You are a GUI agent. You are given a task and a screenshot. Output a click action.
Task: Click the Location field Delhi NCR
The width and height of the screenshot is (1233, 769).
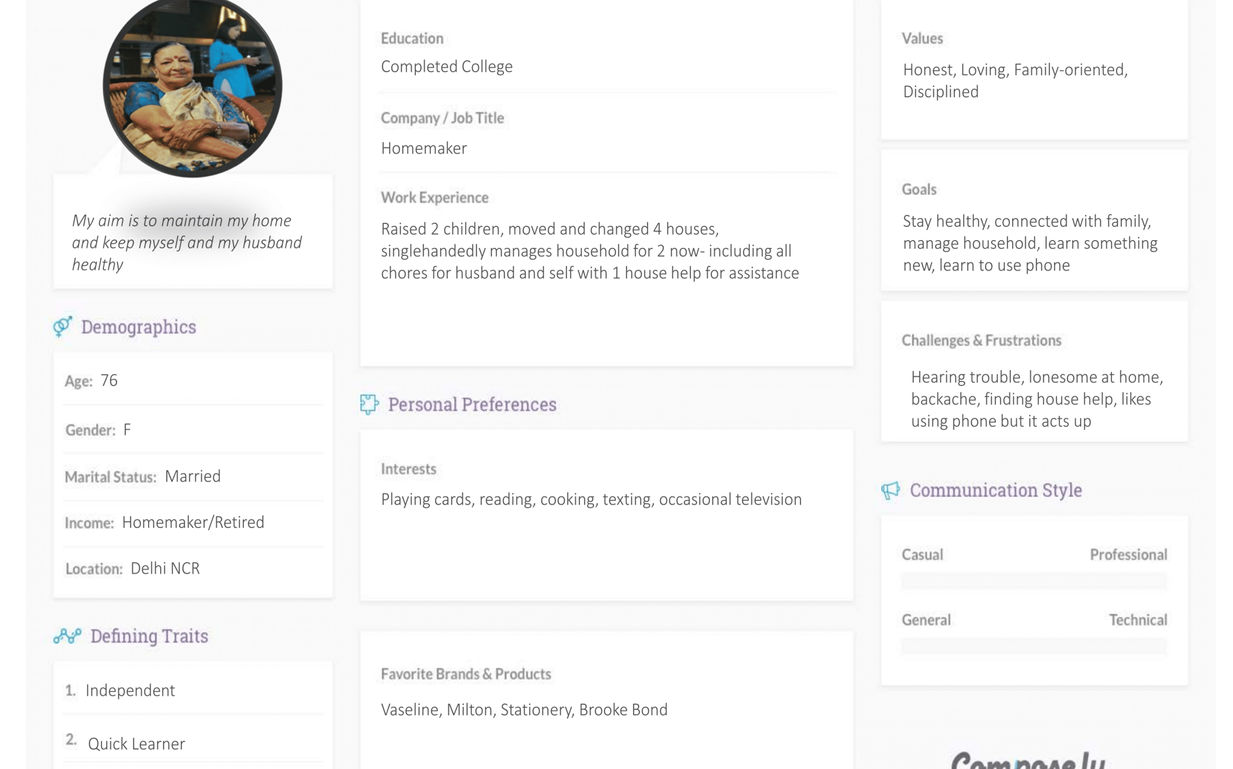tap(165, 568)
